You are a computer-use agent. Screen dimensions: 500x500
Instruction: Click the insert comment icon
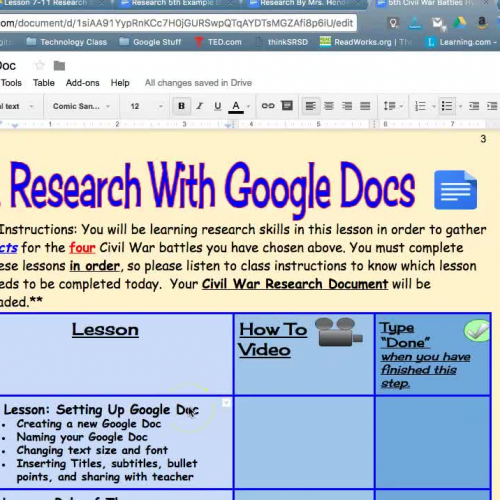coord(287,106)
